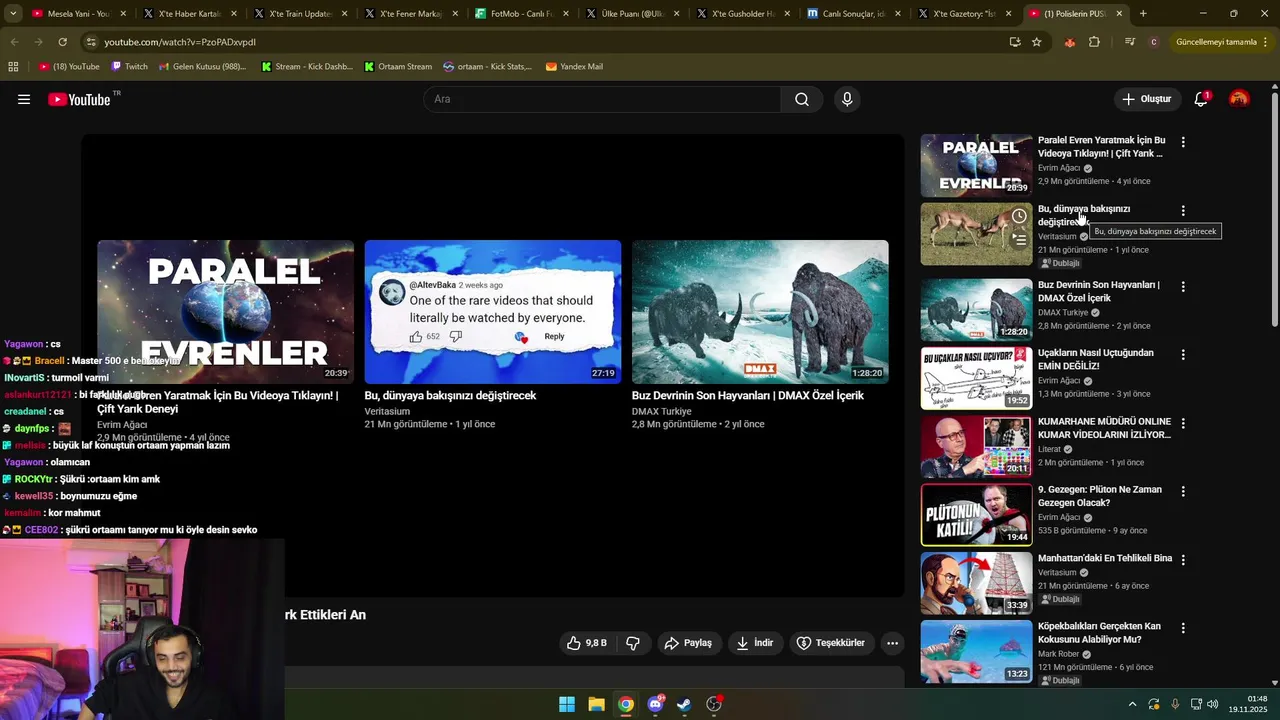
Task: Go back in browser history
Action: coord(14,42)
